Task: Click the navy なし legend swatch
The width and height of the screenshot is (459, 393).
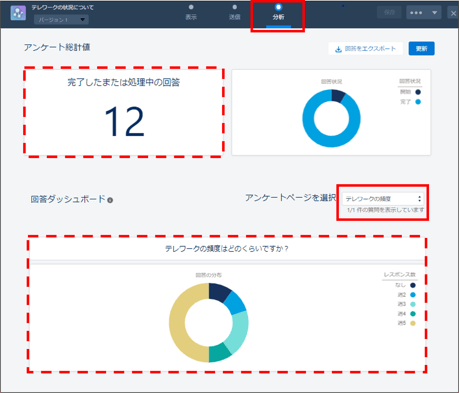Action: (413, 285)
